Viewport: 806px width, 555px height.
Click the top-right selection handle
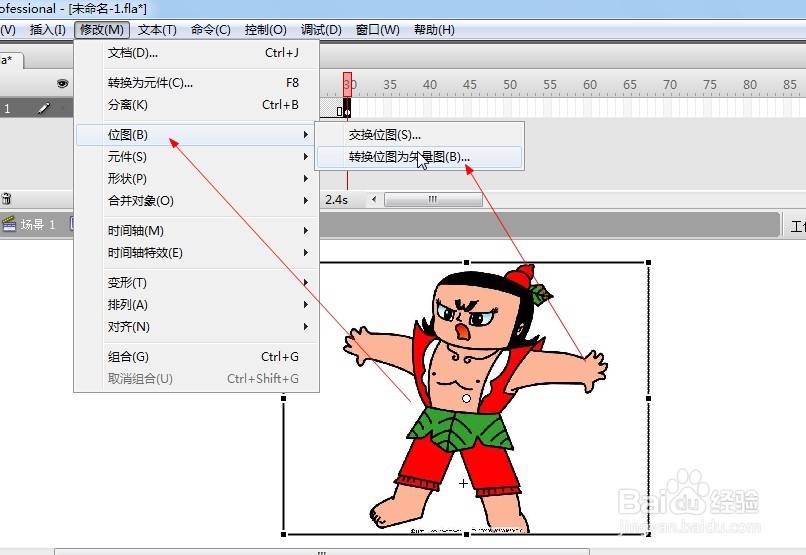point(649,263)
